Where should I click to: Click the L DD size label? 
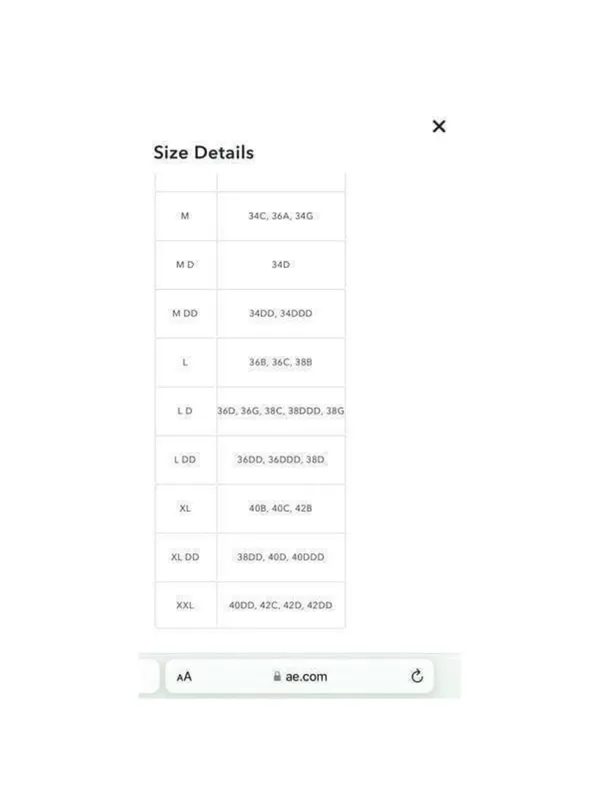tap(185, 459)
